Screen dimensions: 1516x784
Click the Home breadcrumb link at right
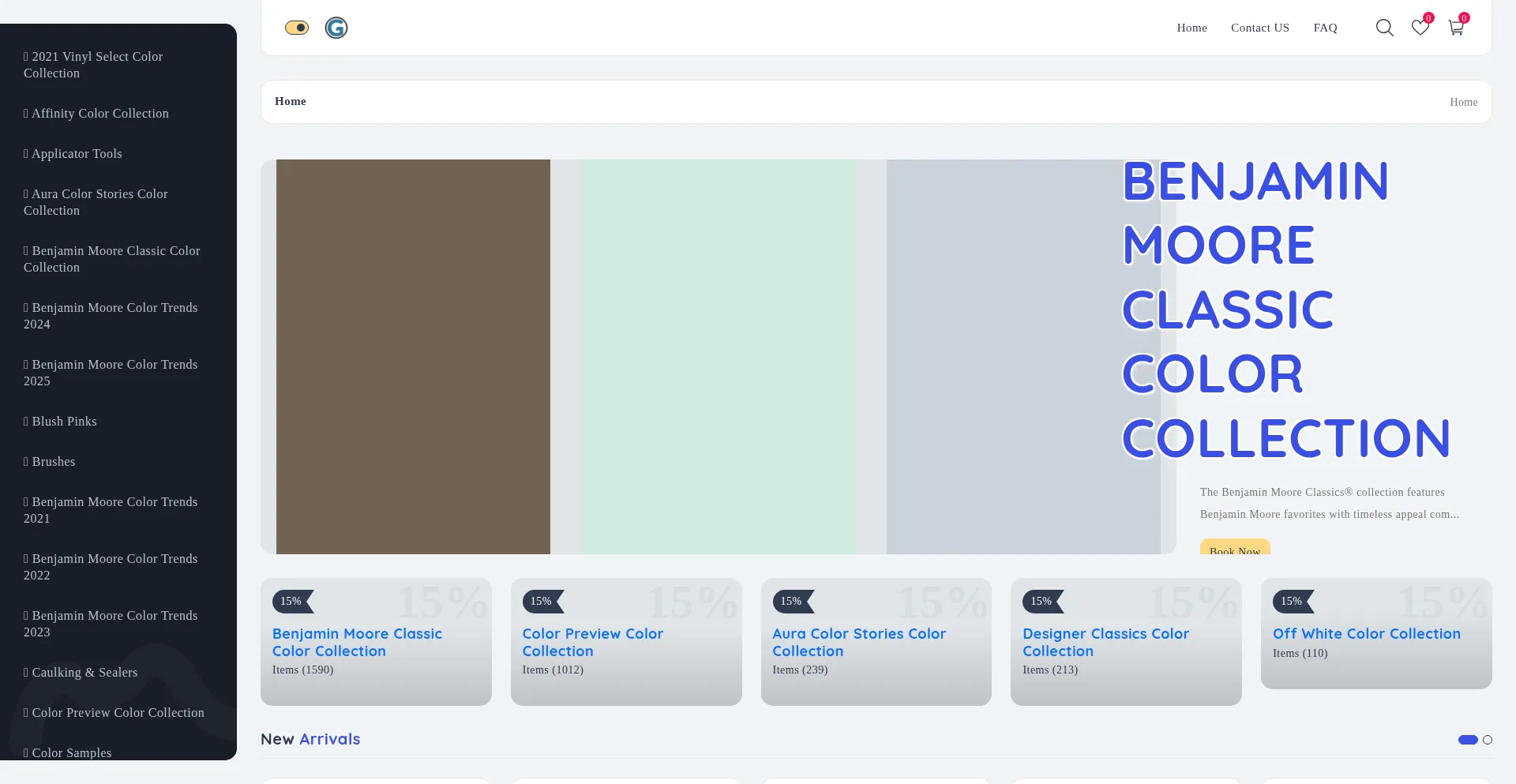click(1463, 102)
